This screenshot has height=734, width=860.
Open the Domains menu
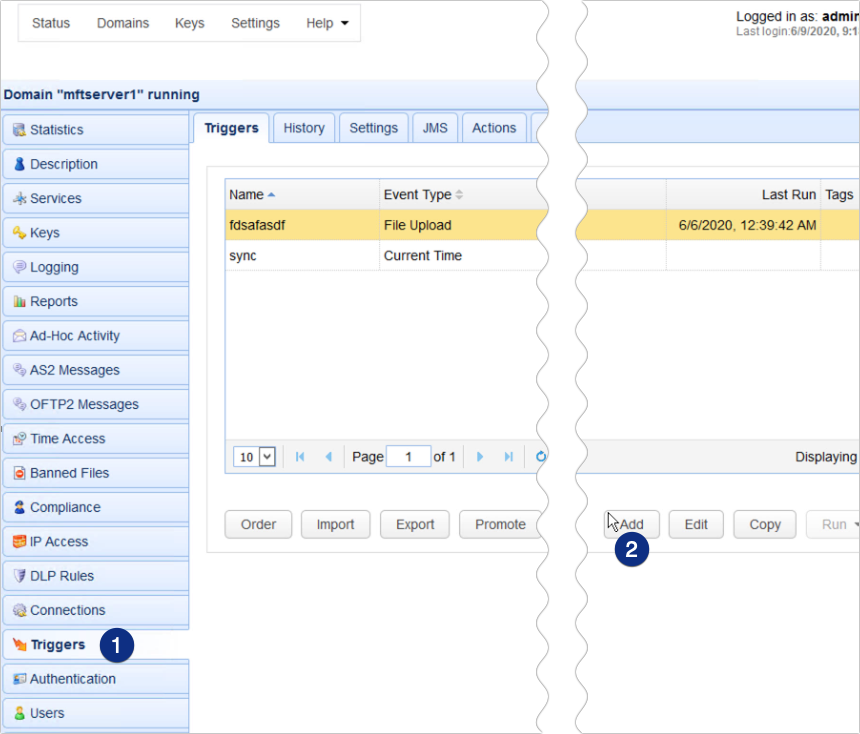click(122, 22)
